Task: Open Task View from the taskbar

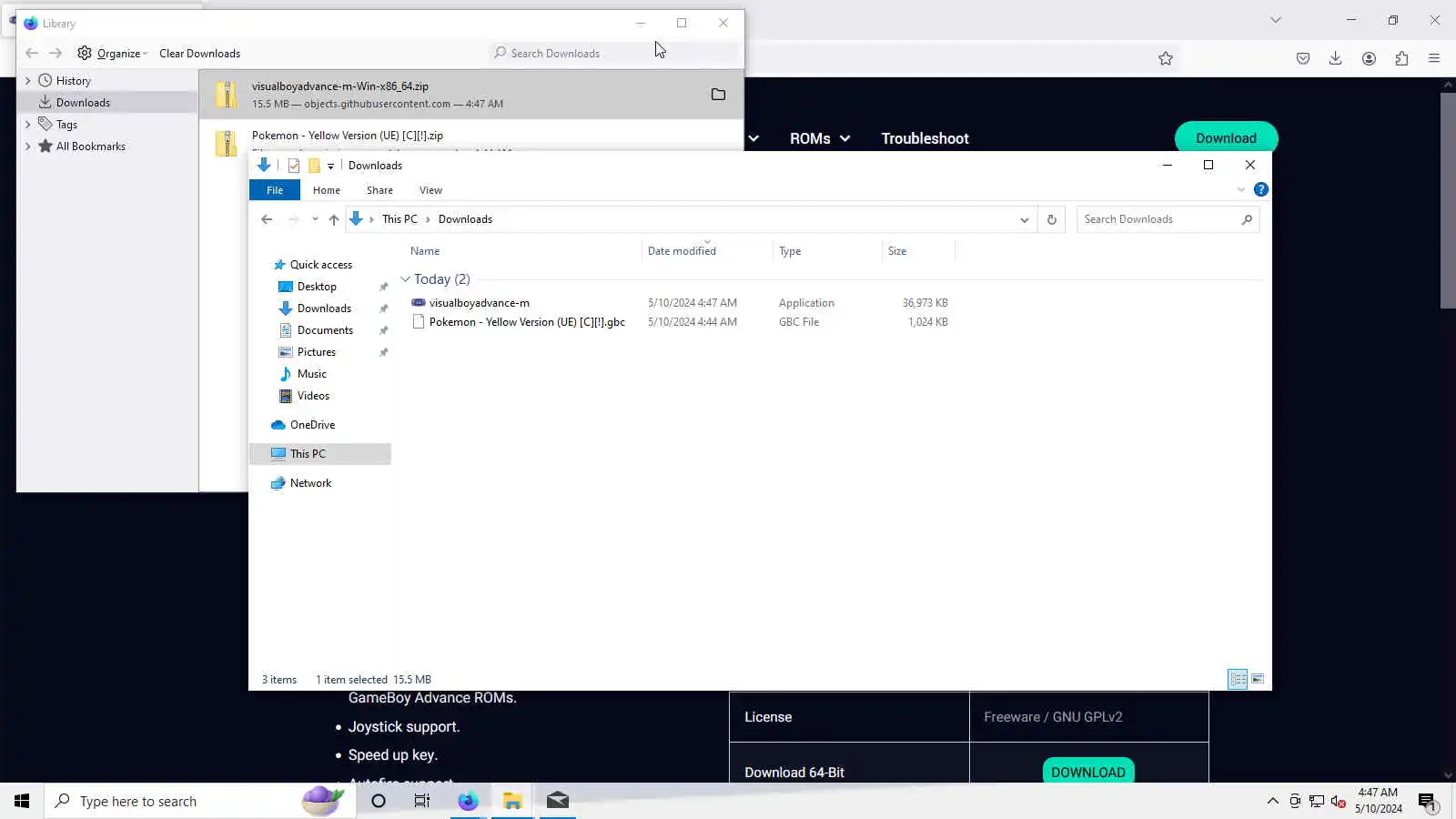Action: (x=422, y=801)
